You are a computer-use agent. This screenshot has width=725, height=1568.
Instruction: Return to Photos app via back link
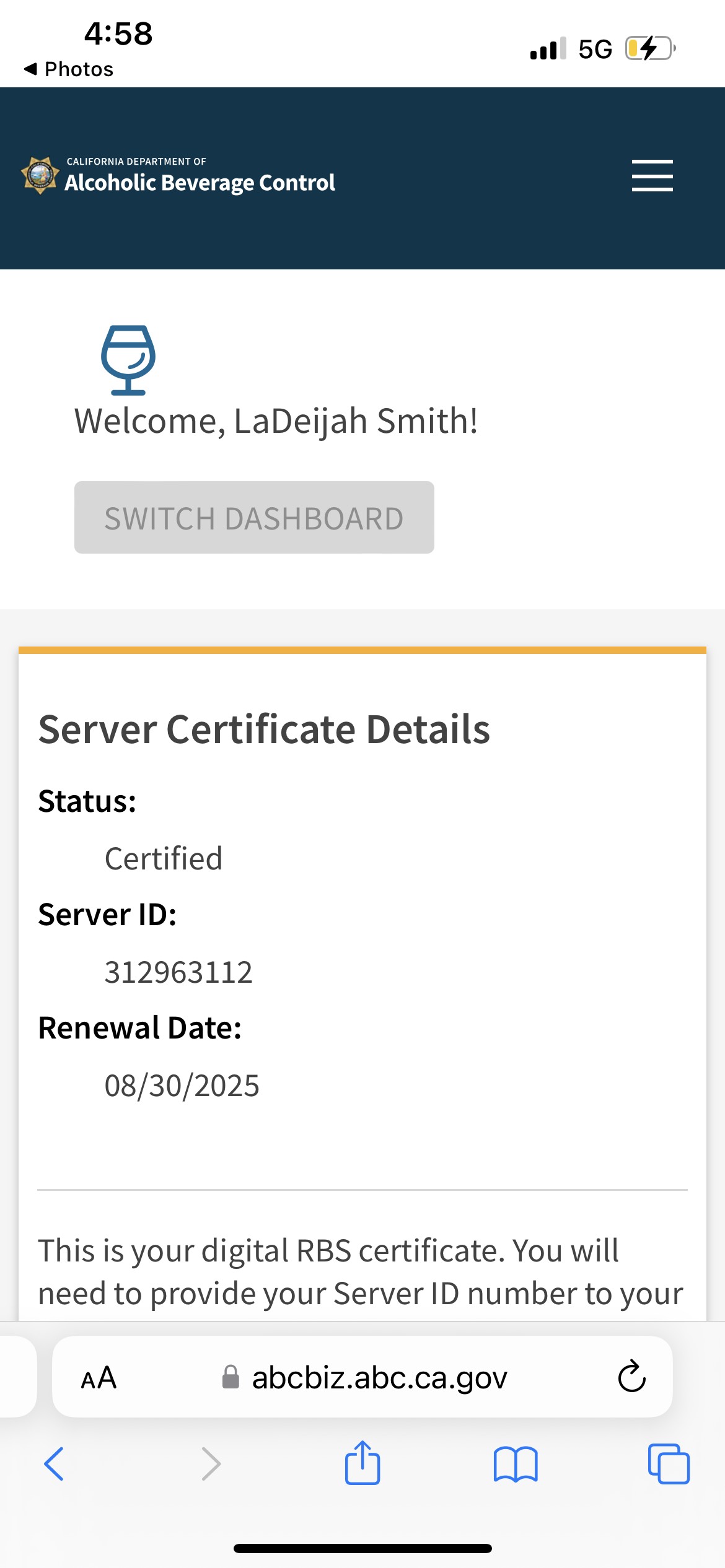(x=69, y=69)
